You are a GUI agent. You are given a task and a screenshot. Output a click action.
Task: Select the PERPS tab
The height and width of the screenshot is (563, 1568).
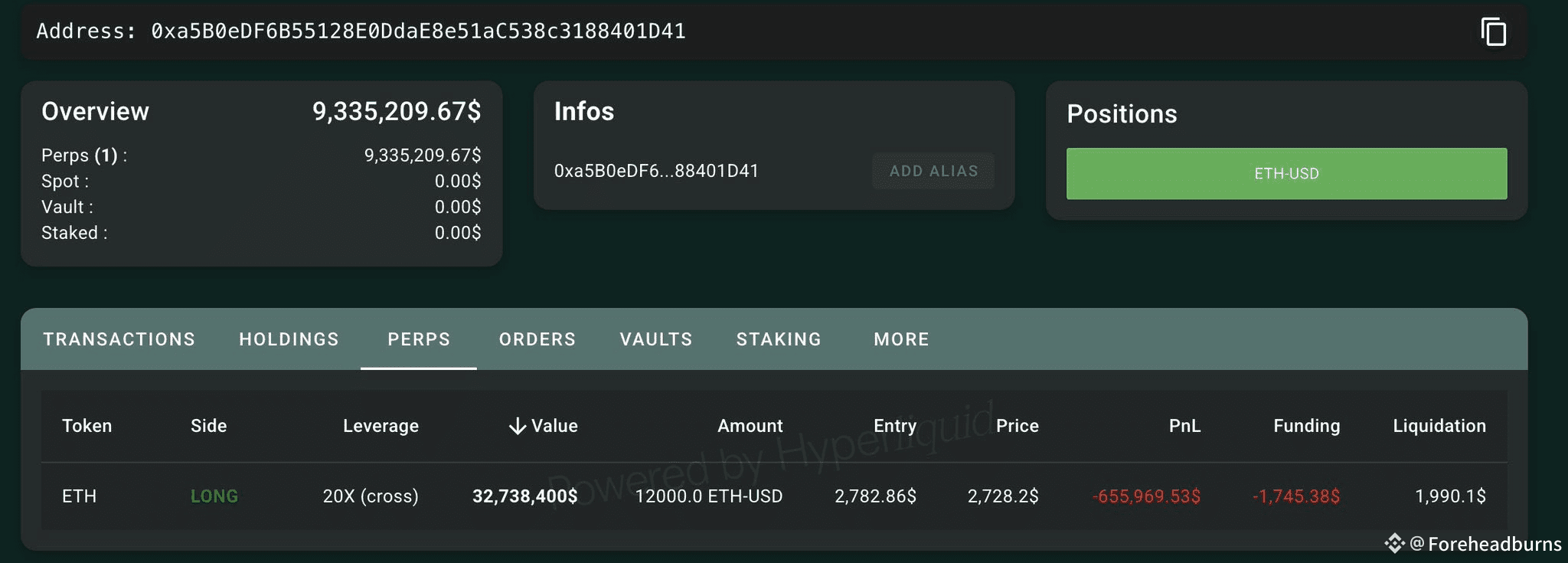click(419, 339)
